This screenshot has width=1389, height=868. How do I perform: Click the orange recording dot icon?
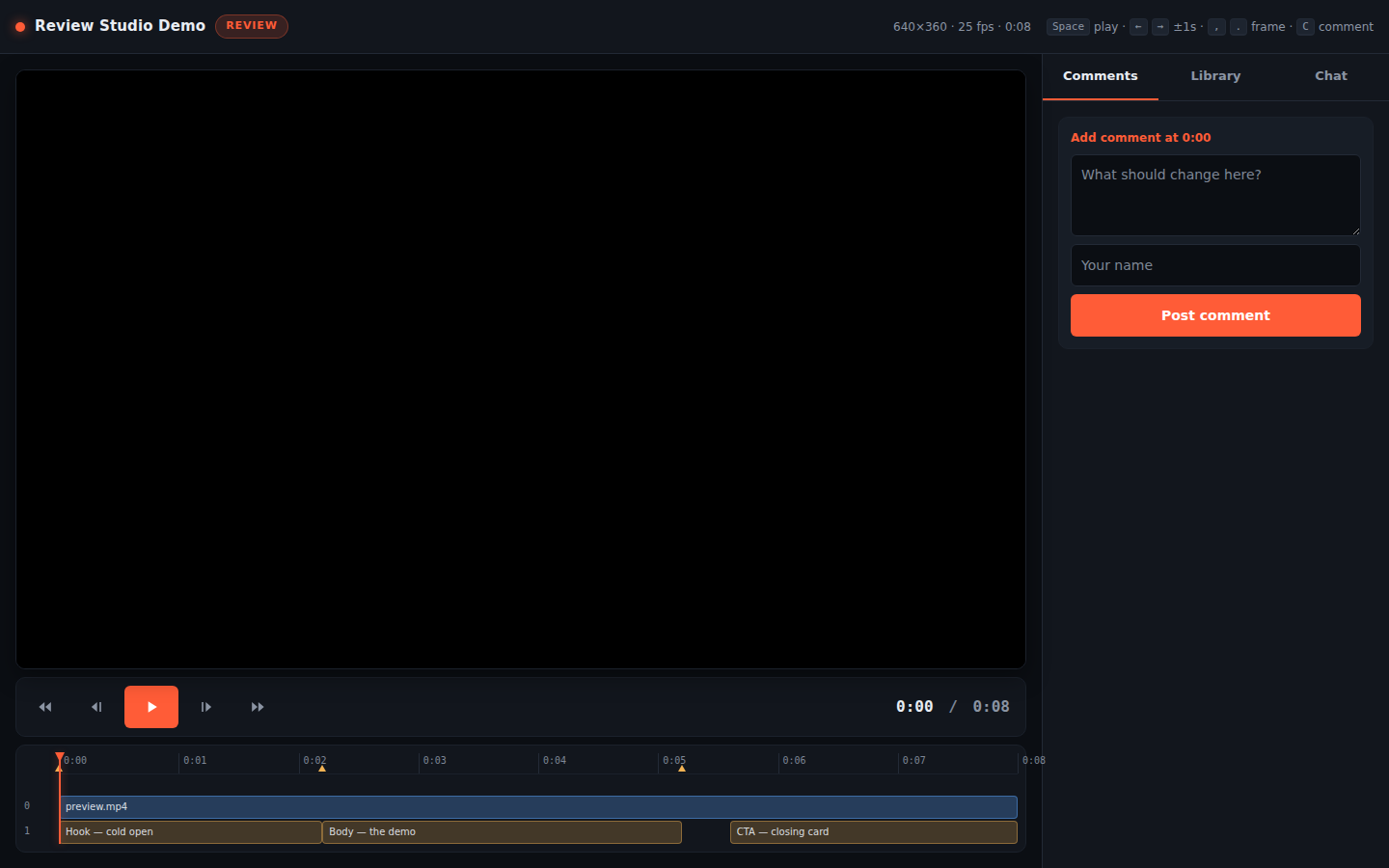click(20, 27)
